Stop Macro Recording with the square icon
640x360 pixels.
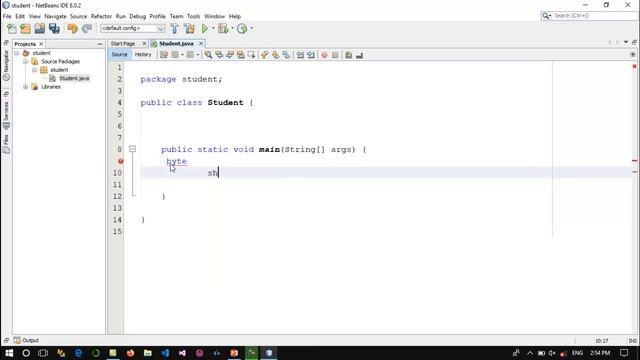335,55
